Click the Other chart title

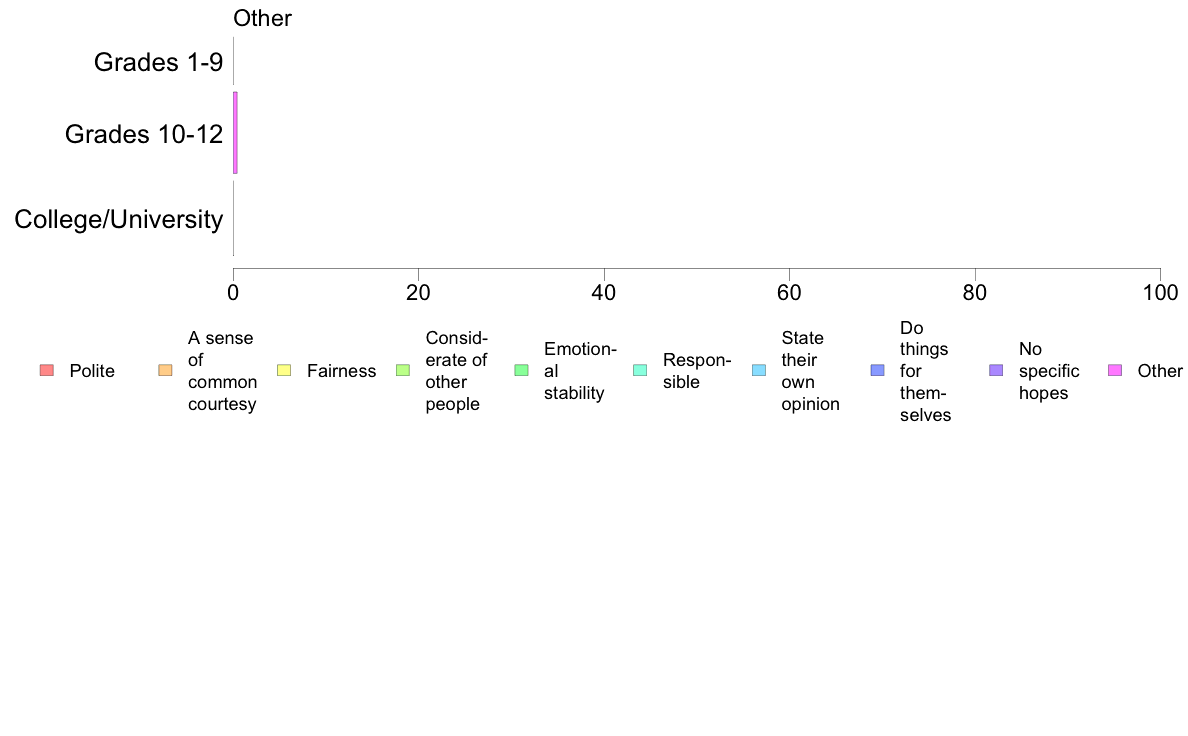click(x=262, y=18)
